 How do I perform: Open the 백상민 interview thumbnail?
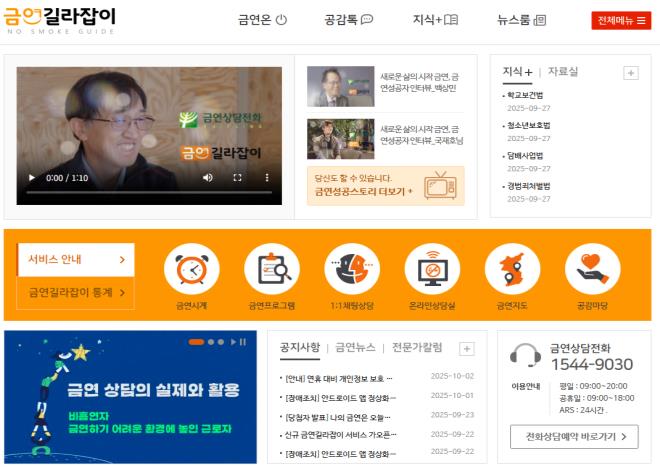340,86
